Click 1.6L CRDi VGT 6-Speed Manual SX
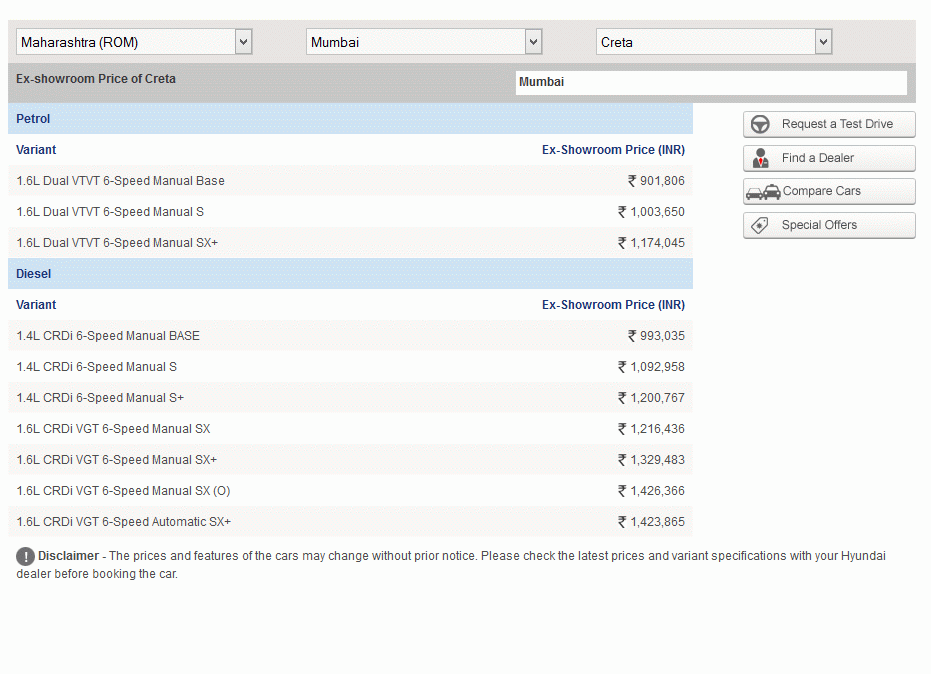 (x=113, y=429)
